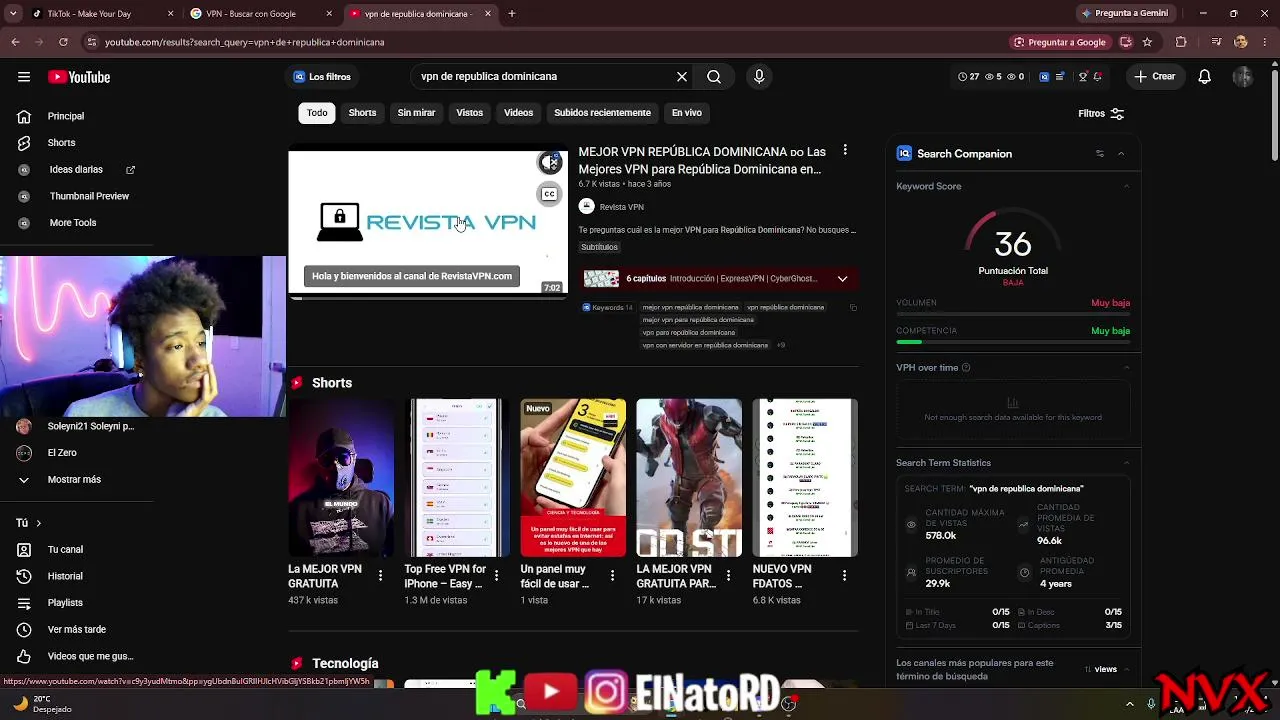Open the Chrome three-dot menu
Viewport: 1280px width, 720px height.
(x=1265, y=42)
